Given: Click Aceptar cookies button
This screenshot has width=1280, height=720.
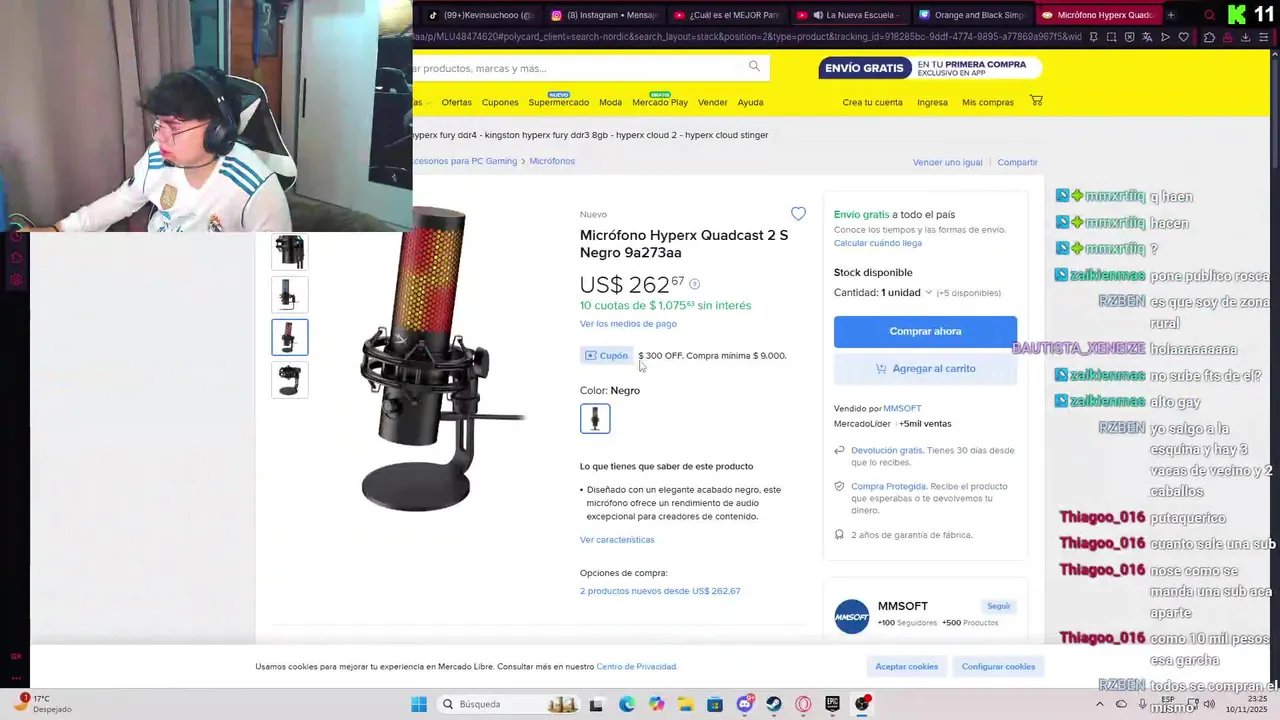Looking at the screenshot, I should click(x=906, y=666).
